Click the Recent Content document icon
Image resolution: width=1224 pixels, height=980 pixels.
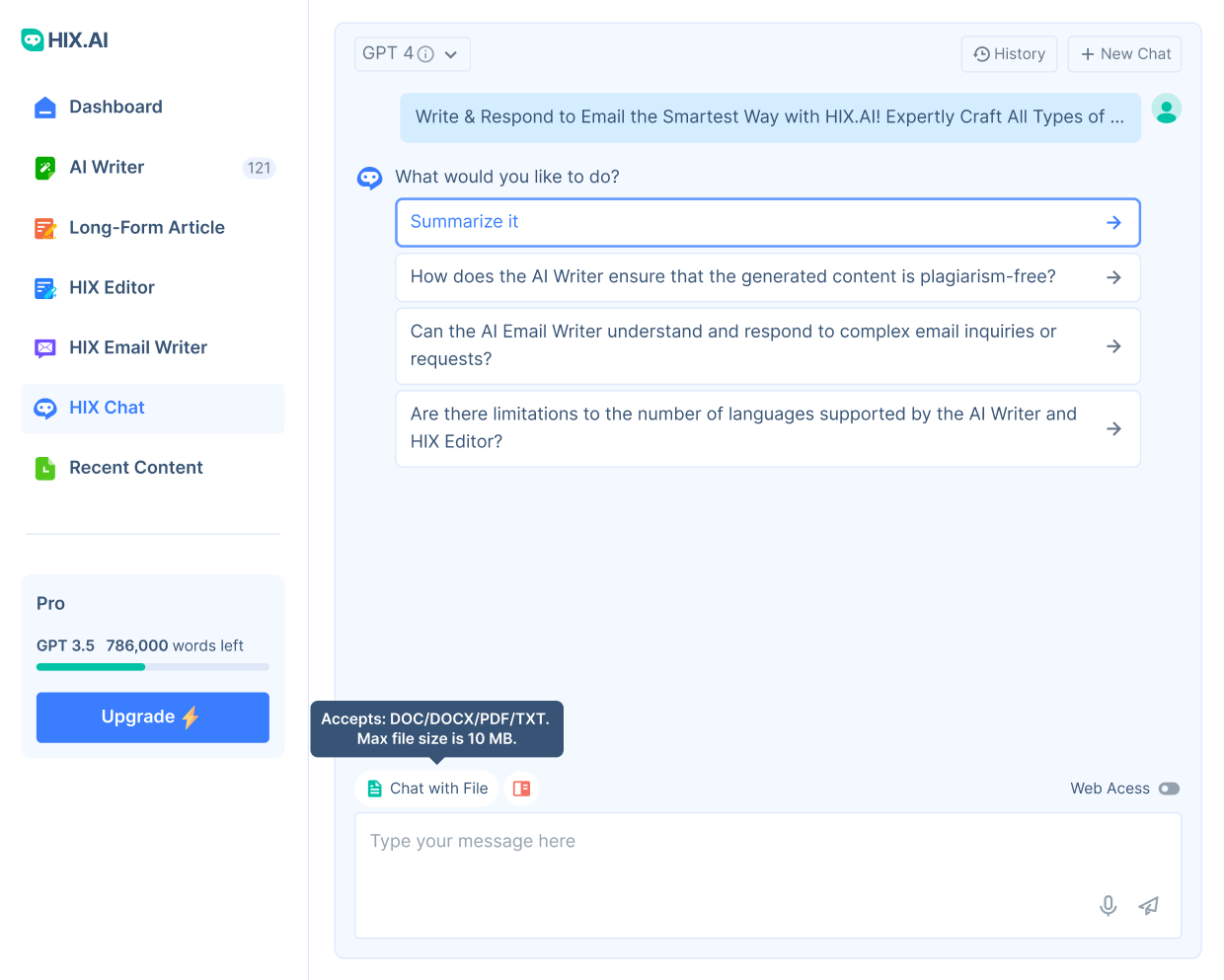click(x=45, y=469)
